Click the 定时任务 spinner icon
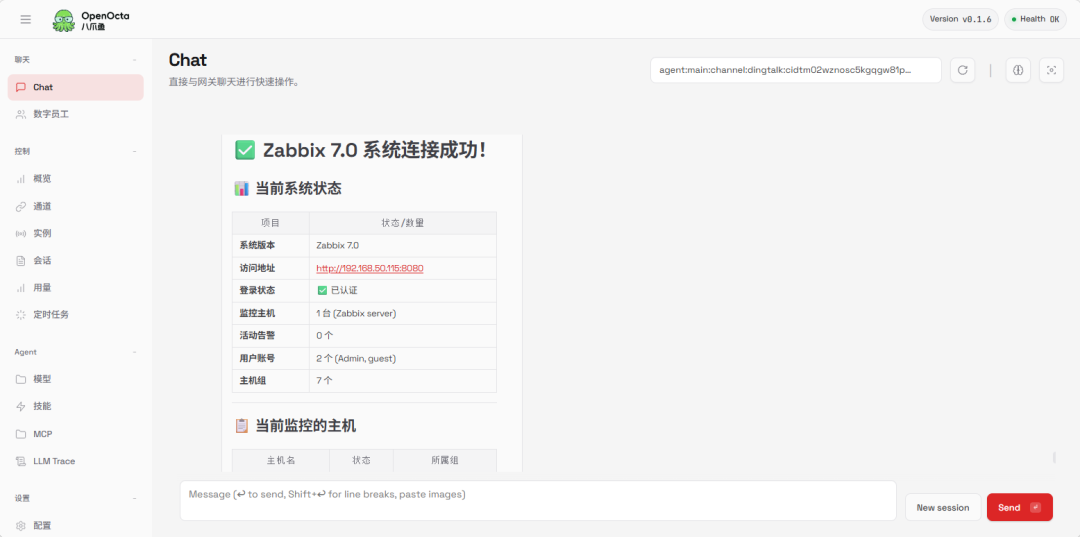The width and height of the screenshot is (1080, 537). tap(21, 315)
